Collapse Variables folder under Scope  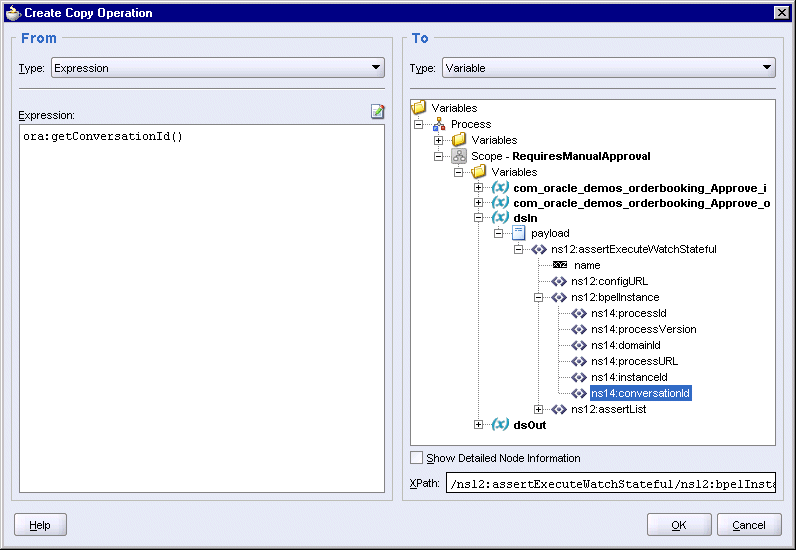pyautogui.click(x=458, y=172)
